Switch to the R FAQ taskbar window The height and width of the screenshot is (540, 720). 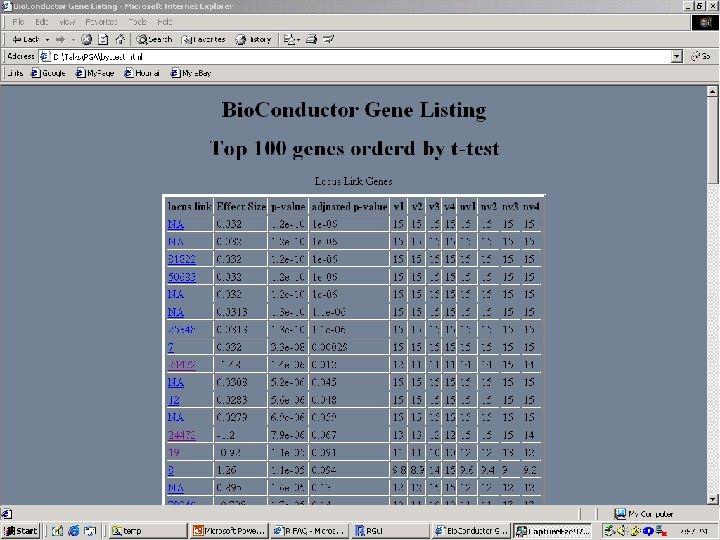click(309, 531)
